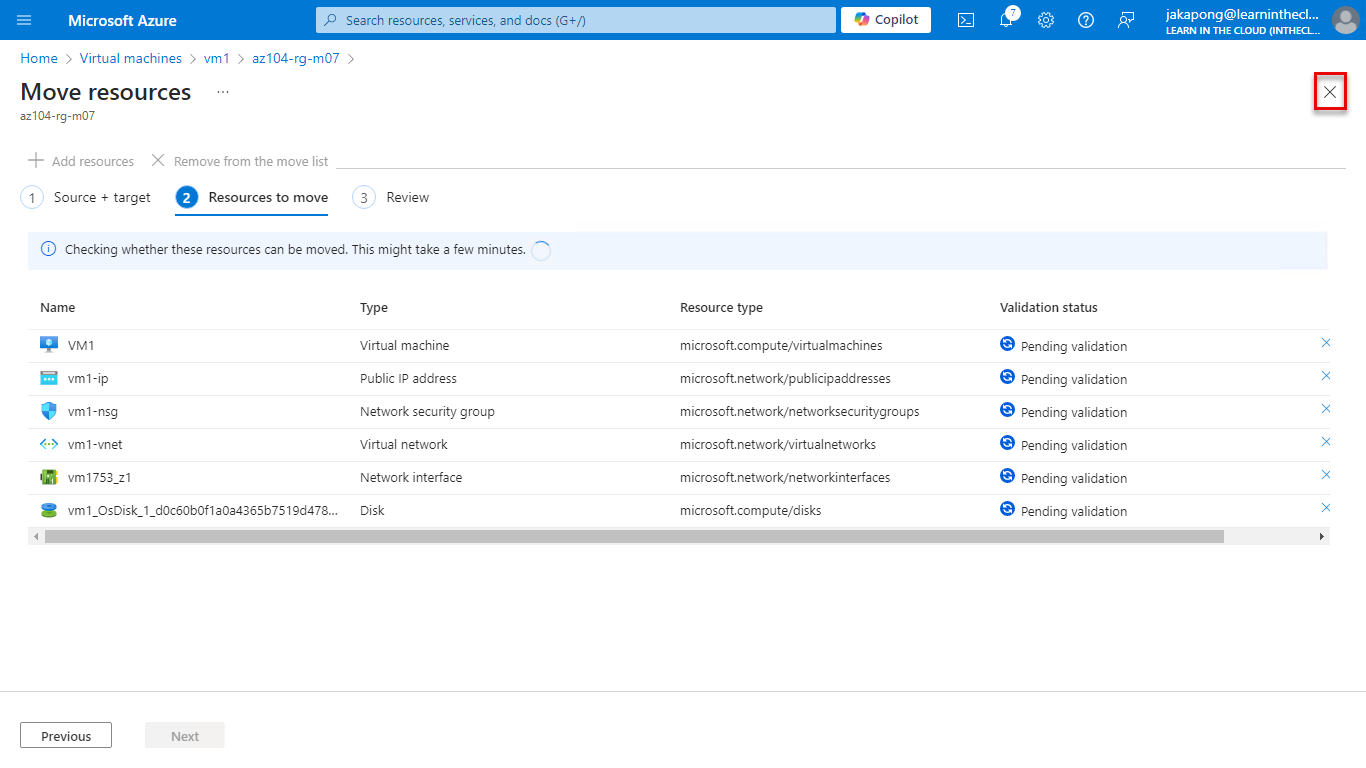Click the search resources box
1366x768 pixels.
[575, 20]
